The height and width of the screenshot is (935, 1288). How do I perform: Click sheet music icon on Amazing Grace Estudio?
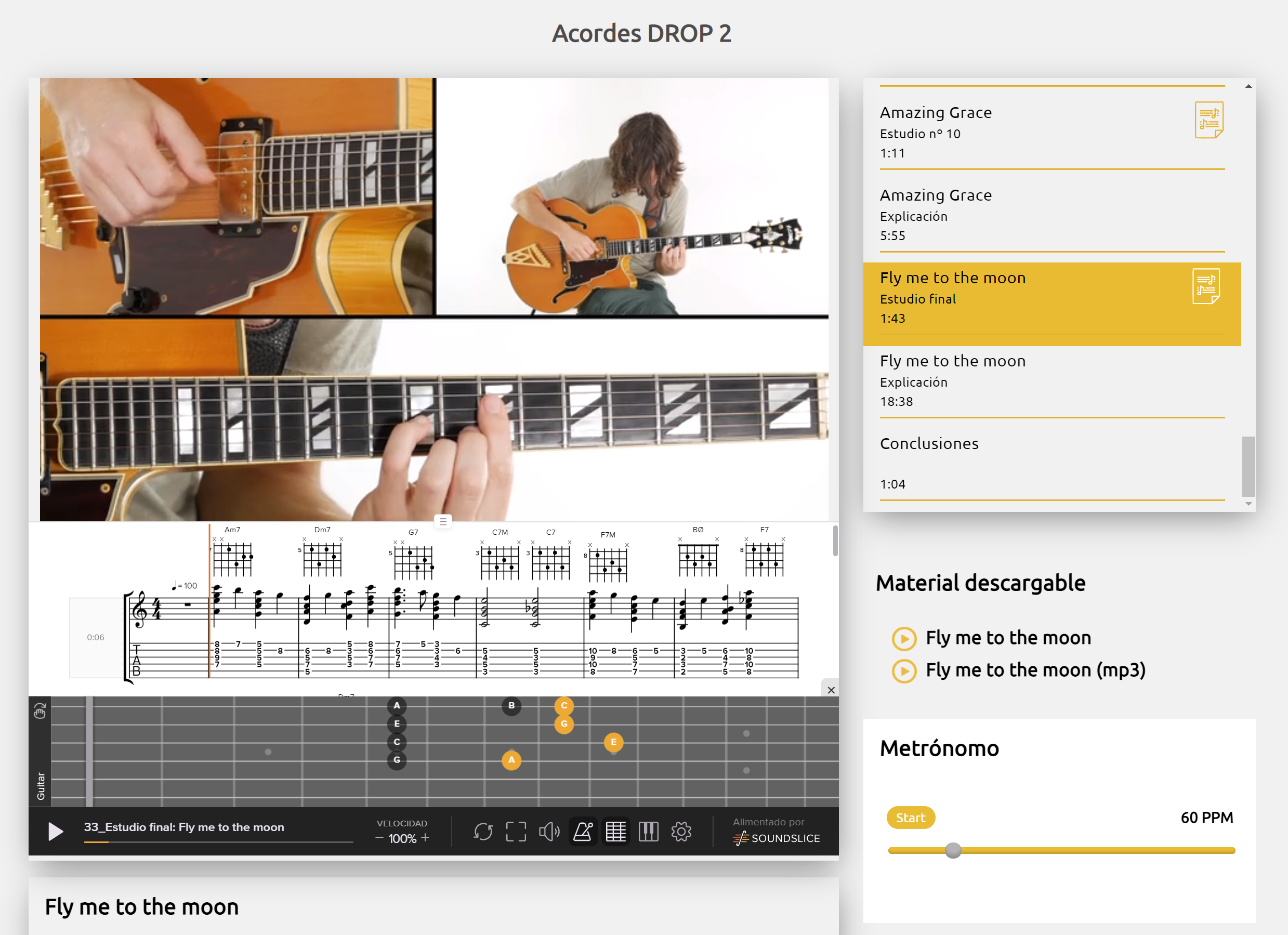click(x=1208, y=120)
